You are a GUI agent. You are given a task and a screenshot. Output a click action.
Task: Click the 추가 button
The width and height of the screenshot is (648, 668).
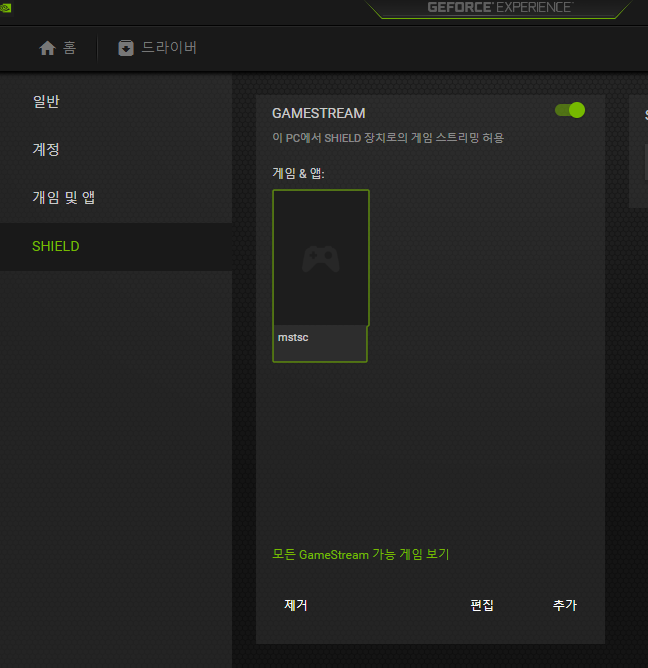coord(564,605)
